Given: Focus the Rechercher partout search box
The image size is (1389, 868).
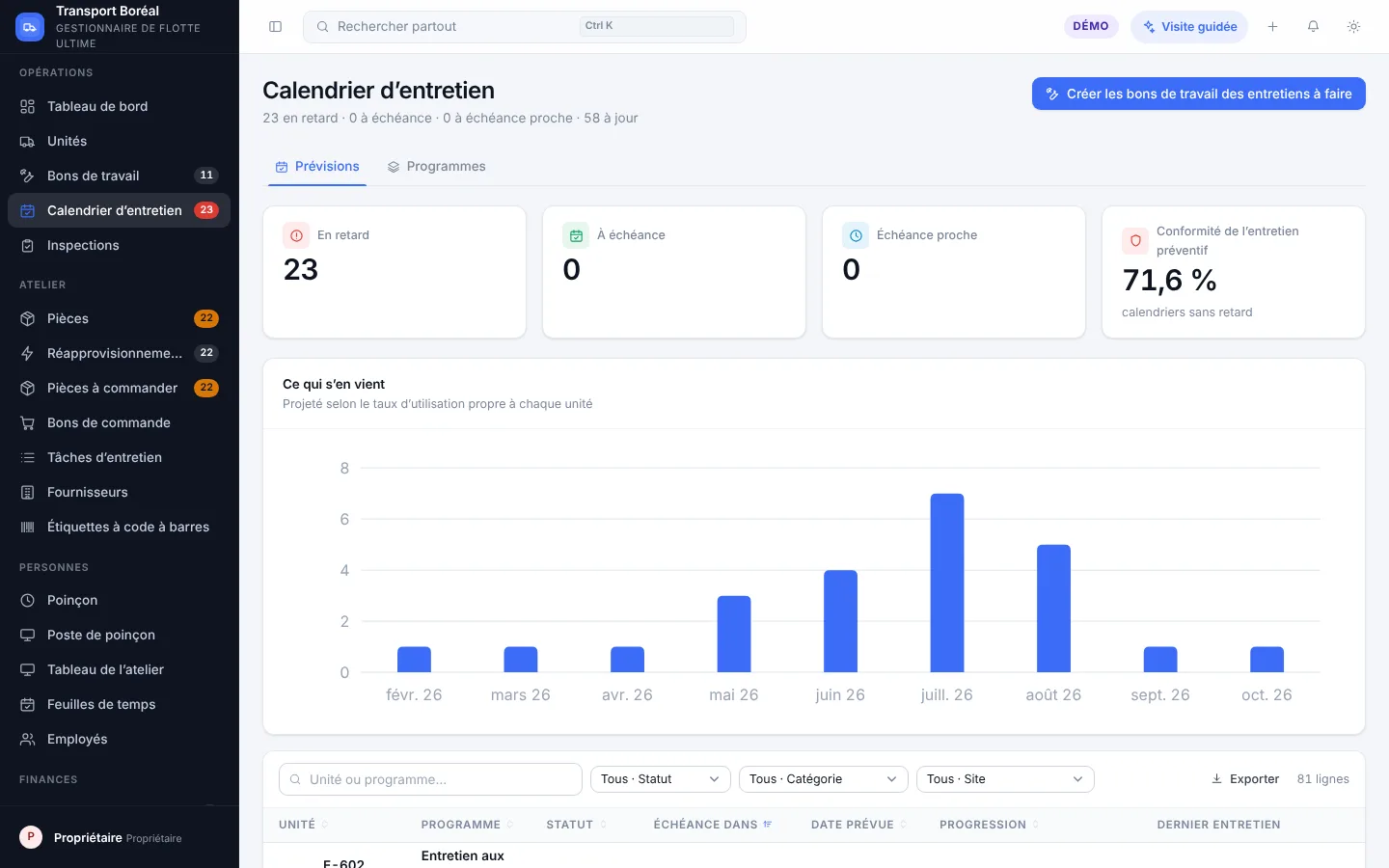Looking at the screenshot, I should (x=525, y=27).
